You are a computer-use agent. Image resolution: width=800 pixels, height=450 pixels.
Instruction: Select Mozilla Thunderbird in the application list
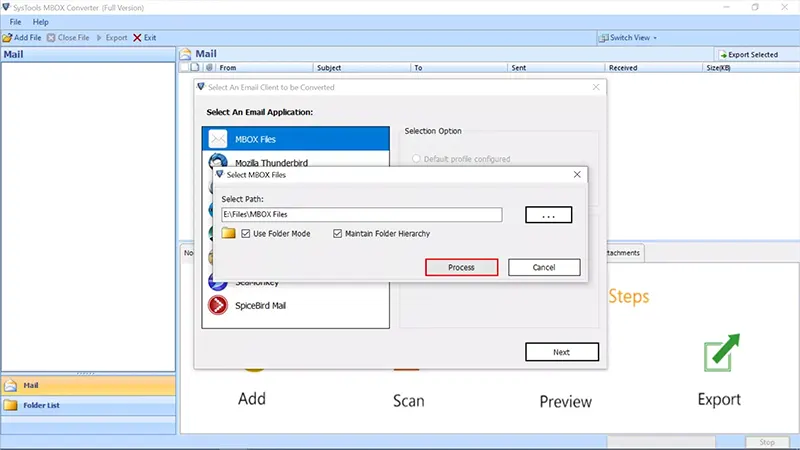pos(295,163)
